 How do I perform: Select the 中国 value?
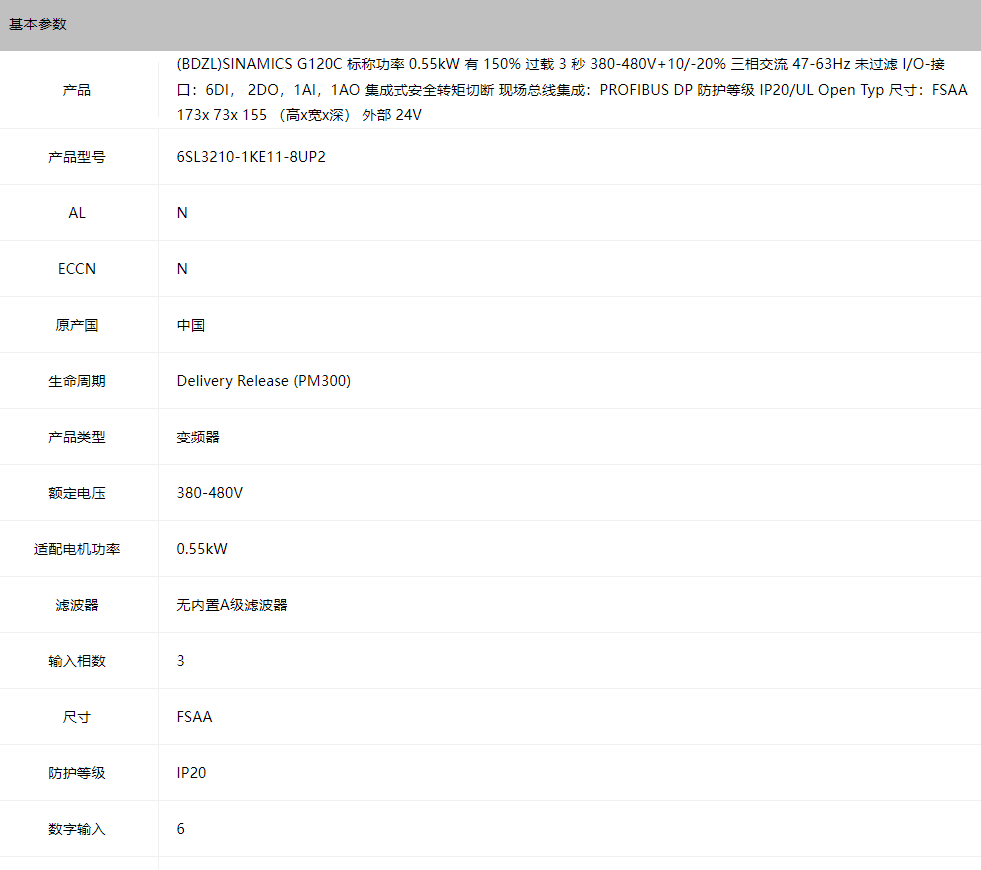[191, 325]
